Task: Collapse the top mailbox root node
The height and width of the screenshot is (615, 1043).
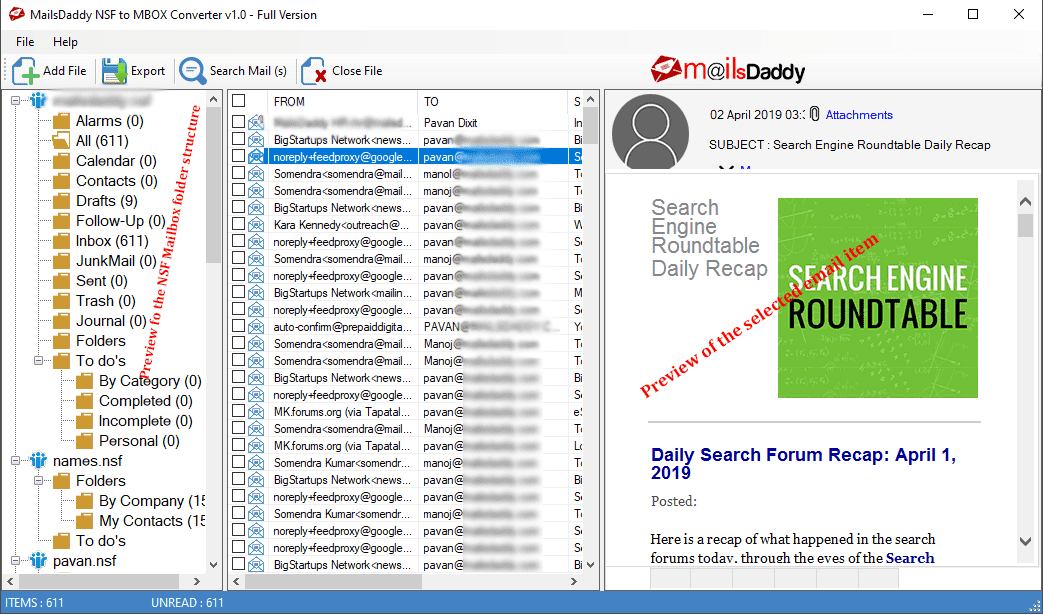Action: point(15,100)
